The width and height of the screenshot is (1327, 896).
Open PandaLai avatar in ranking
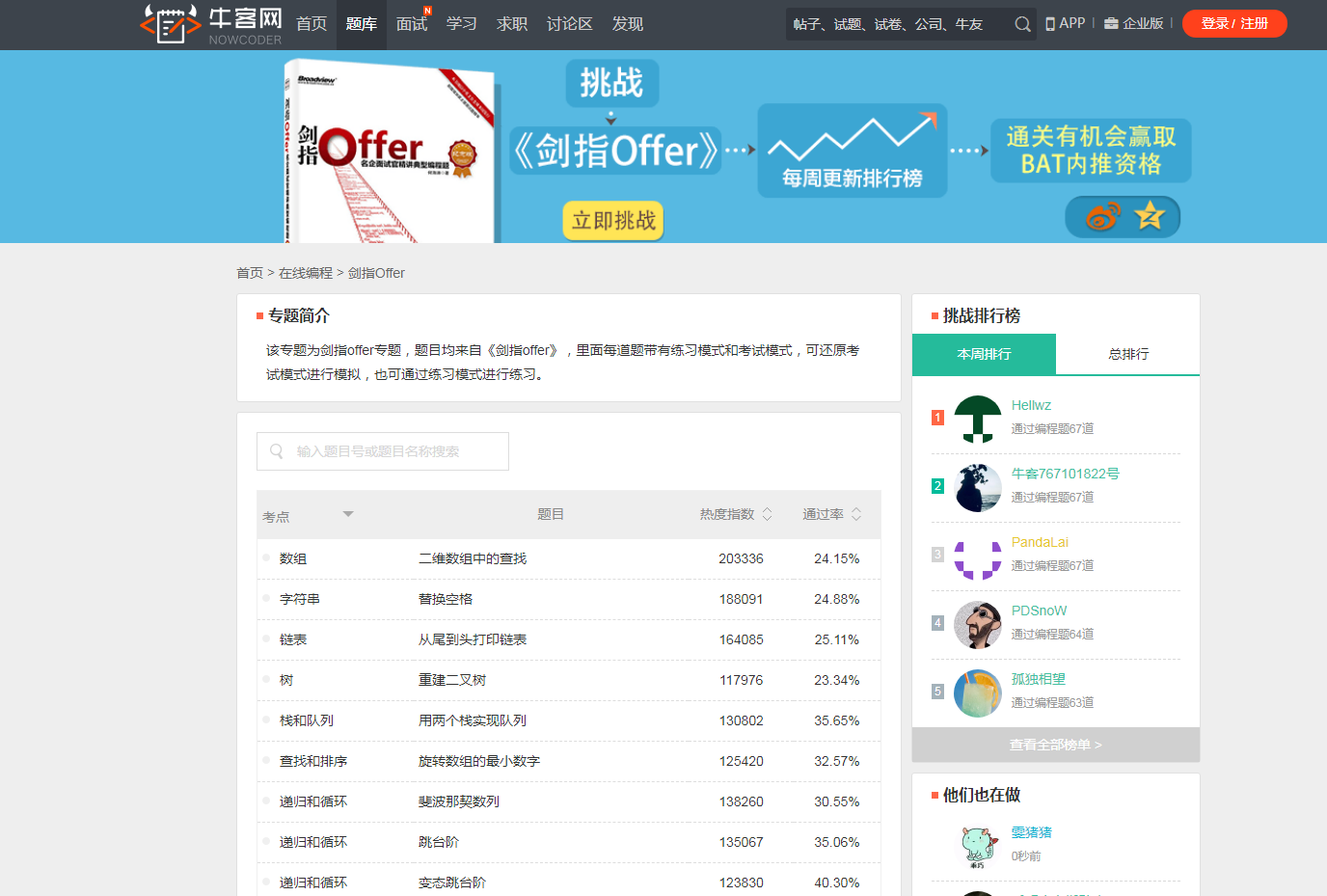(978, 557)
